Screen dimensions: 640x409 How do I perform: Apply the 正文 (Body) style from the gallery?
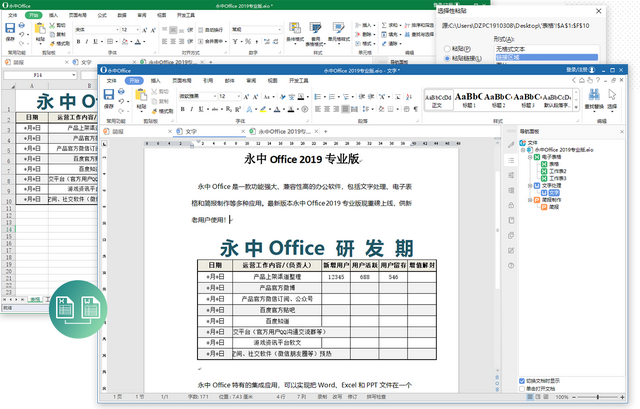(439, 100)
